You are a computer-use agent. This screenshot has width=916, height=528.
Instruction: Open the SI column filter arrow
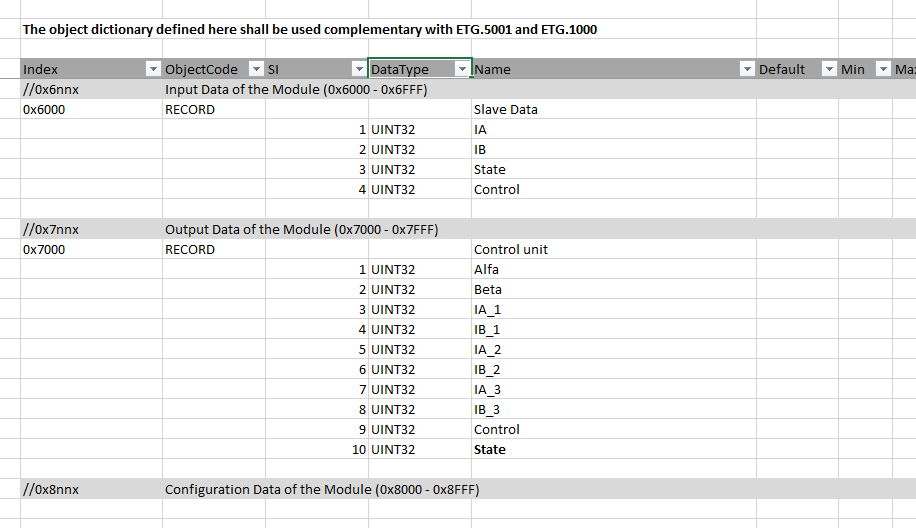[x=359, y=70]
